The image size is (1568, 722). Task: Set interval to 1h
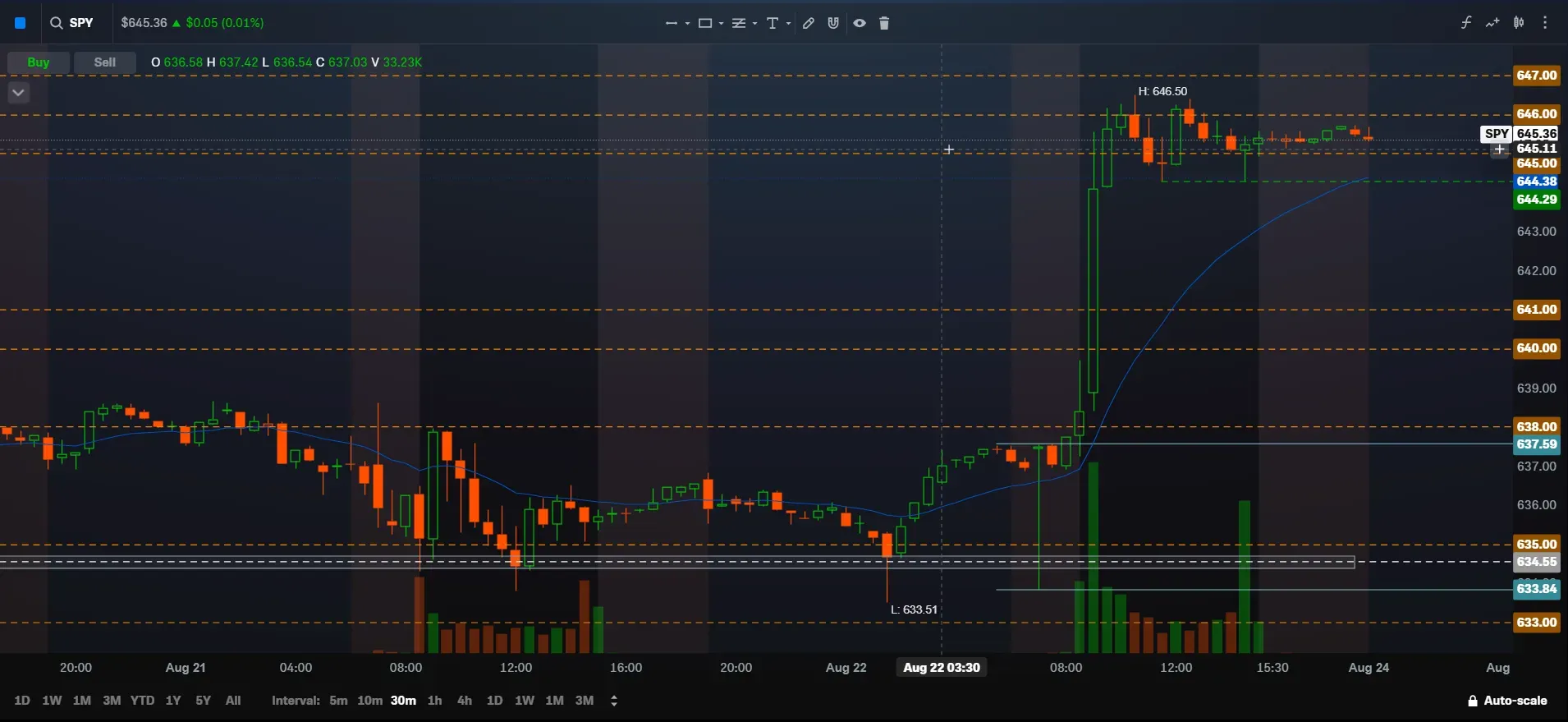point(435,701)
